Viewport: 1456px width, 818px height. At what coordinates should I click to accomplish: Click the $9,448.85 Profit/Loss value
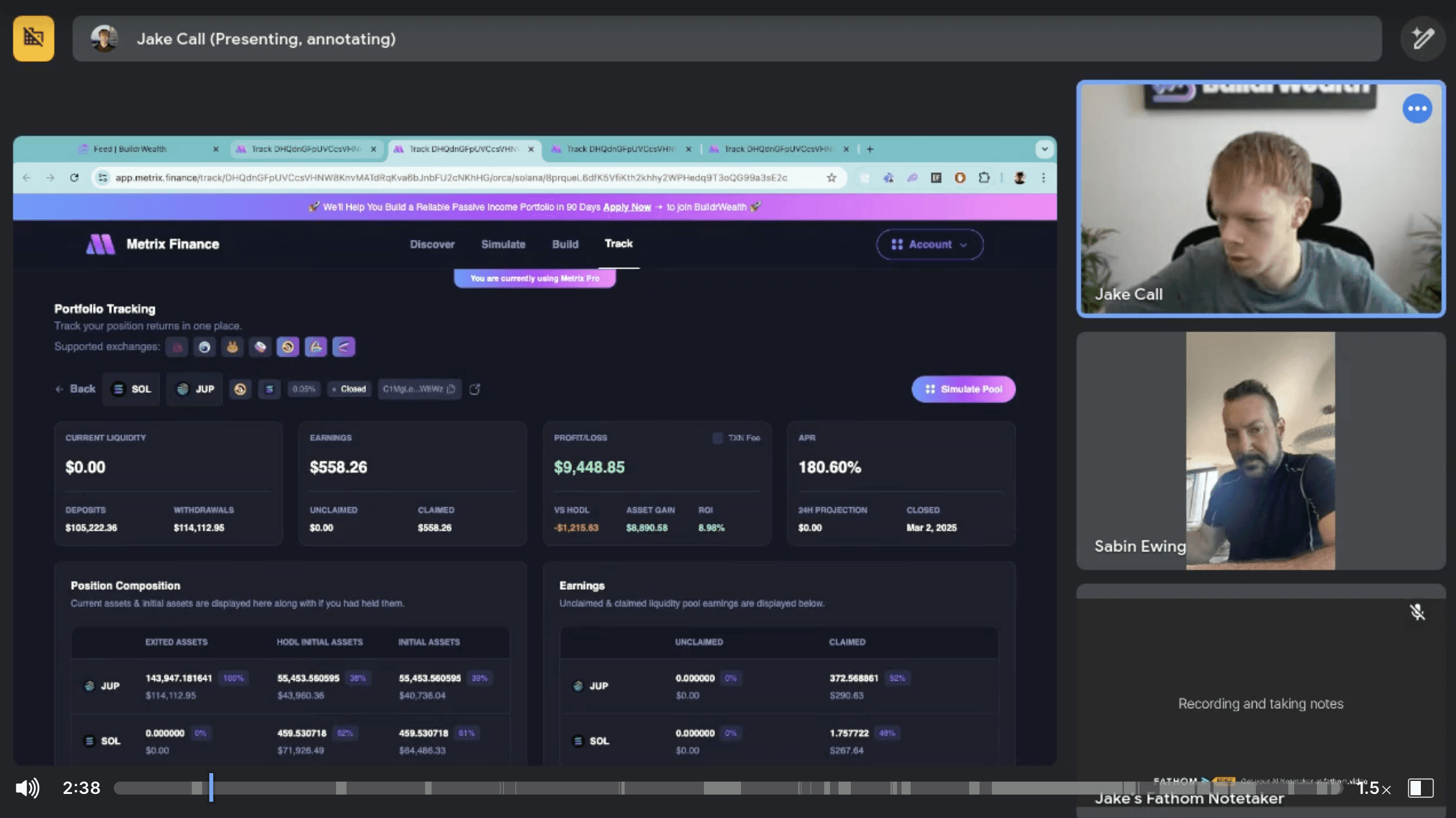(x=589, y=467)
